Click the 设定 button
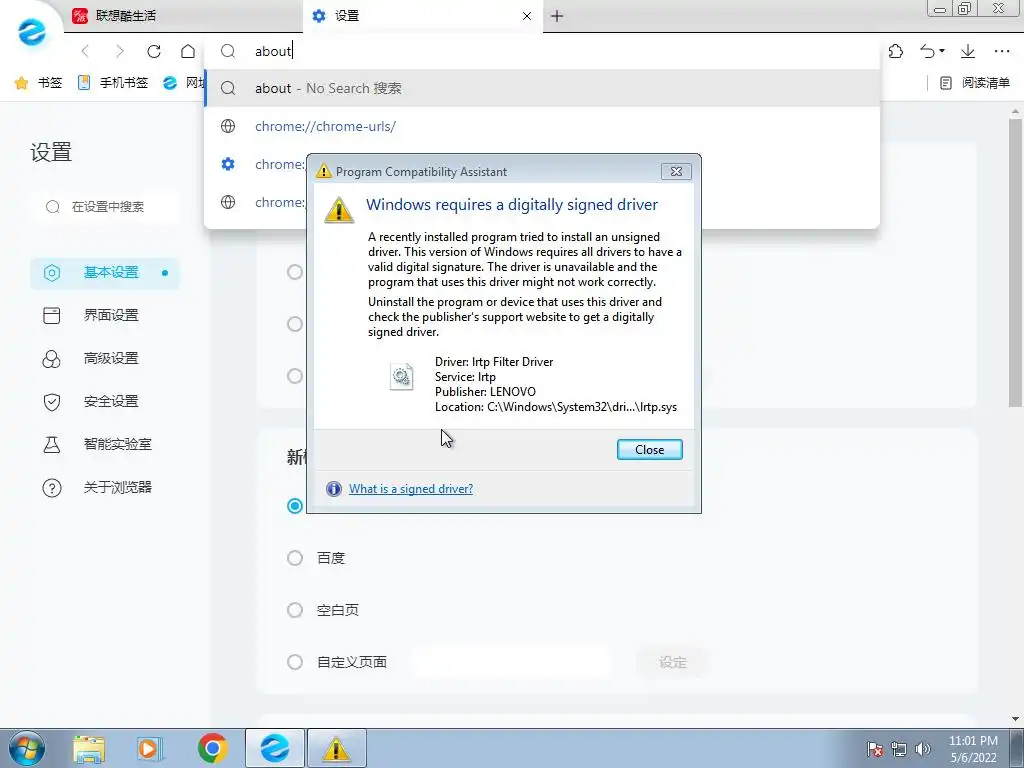Image resolution: width=1024 pixels, height=768 pixels. point(673,662)
